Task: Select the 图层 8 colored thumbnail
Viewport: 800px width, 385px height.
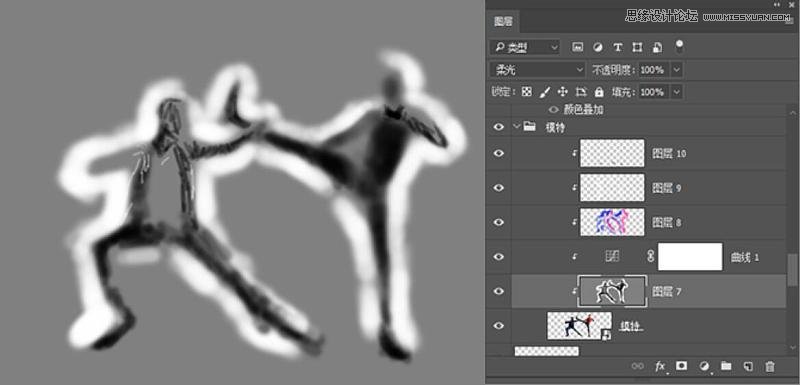Action: pos(612,222)
